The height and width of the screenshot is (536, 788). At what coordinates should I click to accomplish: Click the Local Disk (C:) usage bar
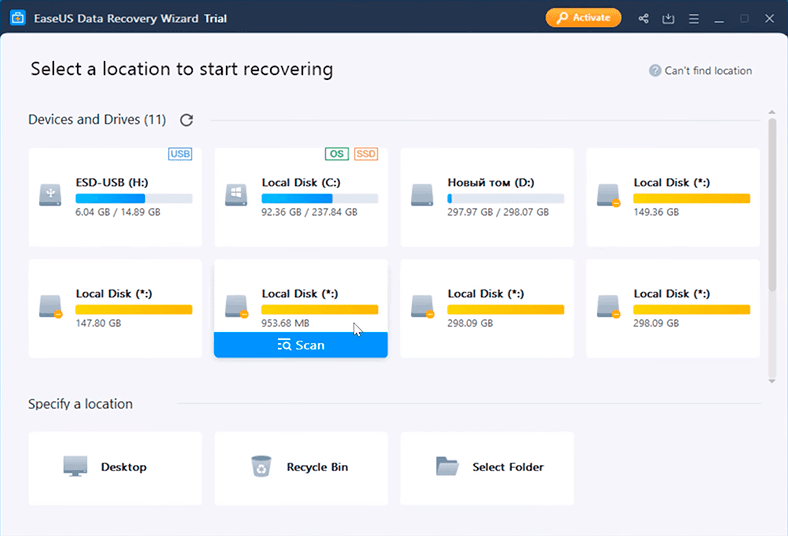click(319, 198)
